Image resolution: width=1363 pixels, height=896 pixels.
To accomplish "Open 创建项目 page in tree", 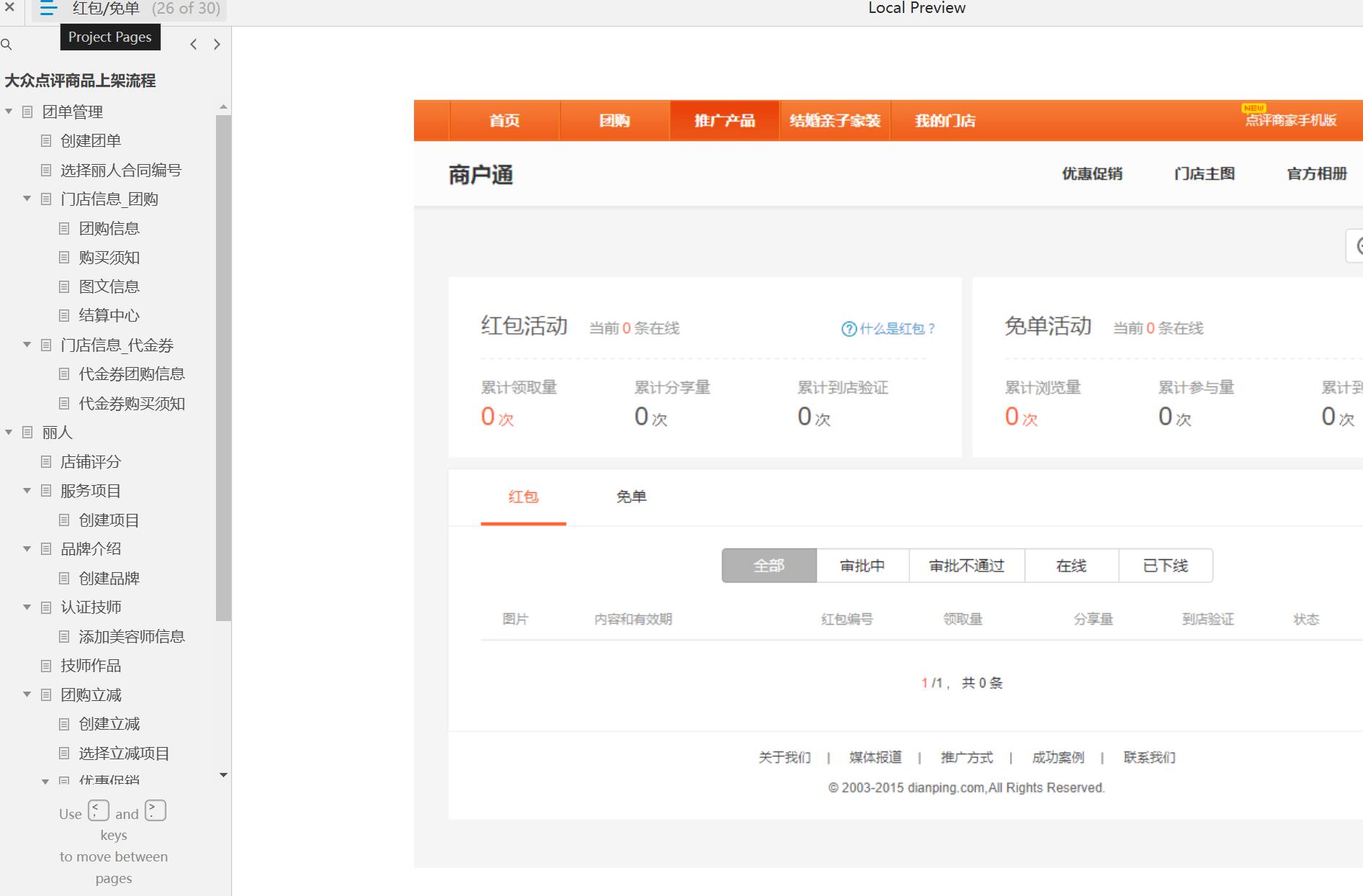I will [x=109, y=520].
